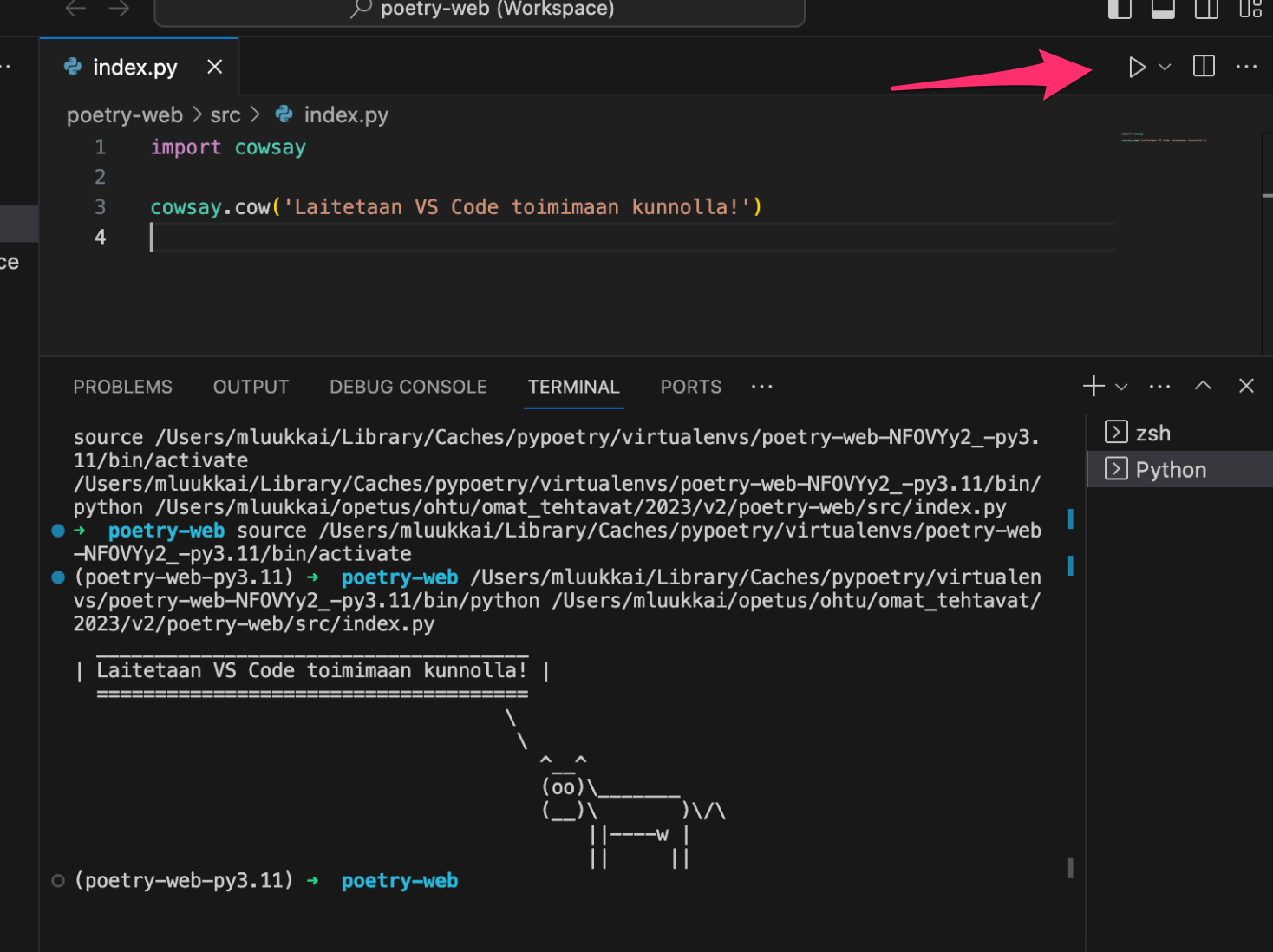Expand the terminal launch profile dropdown
The height and width of the screenshot is (952, 1273).
click(x=1121, y=387)
